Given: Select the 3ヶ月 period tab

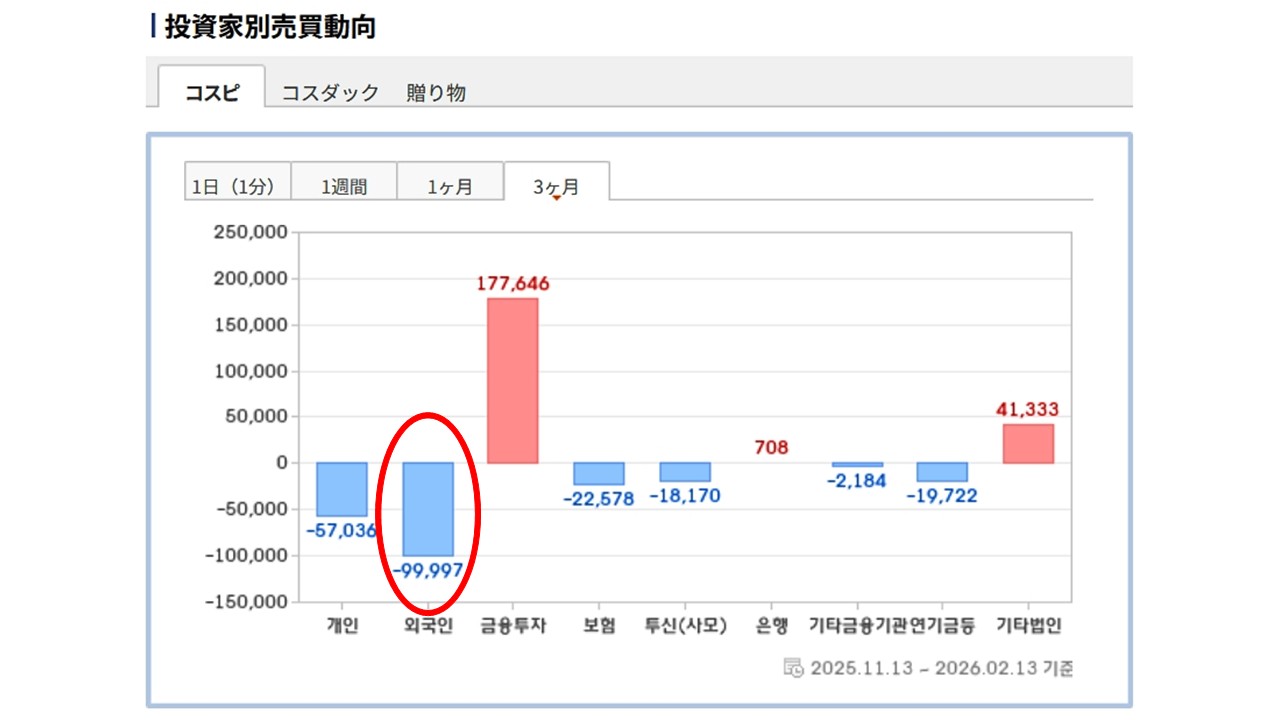Looking at the screenshot, I should (556, 186).
